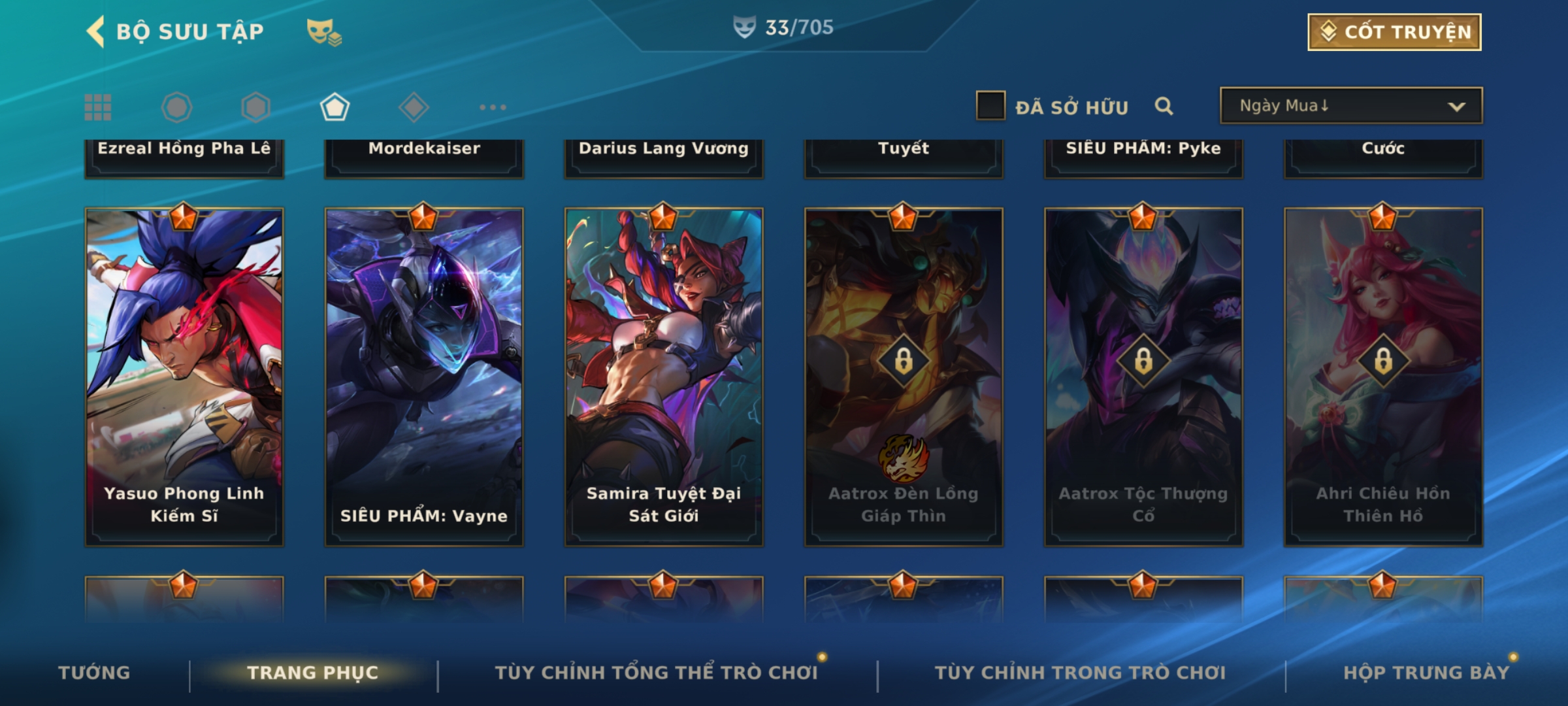Open the skin search magnifier

tap(1164, 106)
